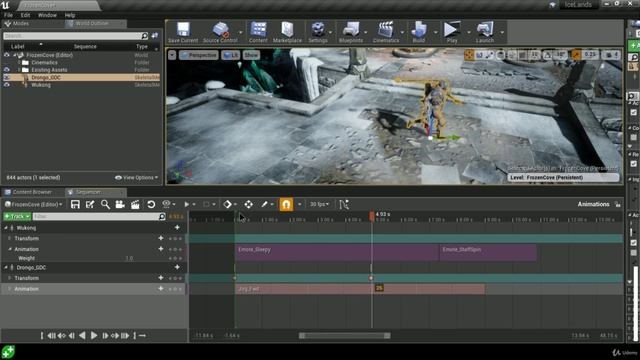Switch to Content Browser tab
Screen dimensions: 640x360
point(32,192)
